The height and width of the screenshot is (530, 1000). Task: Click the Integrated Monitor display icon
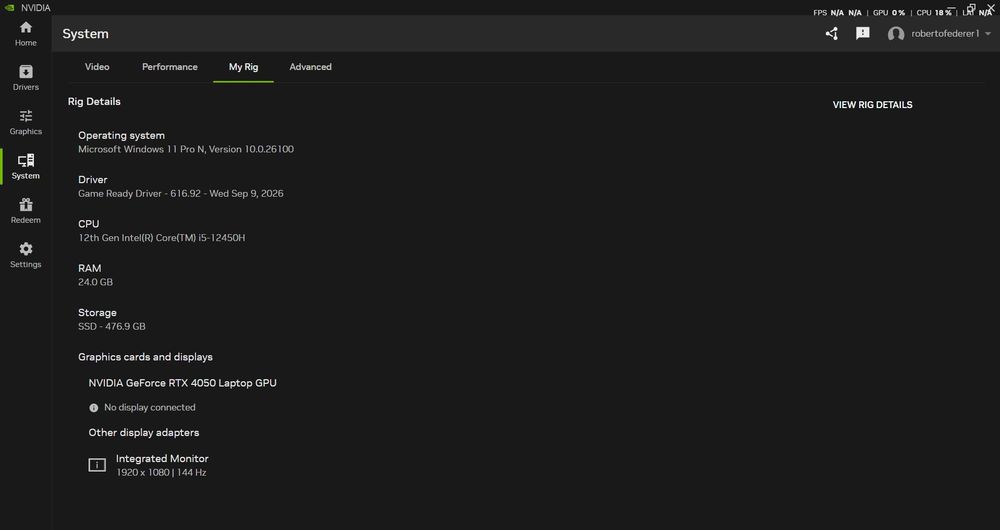click(97, 465)
